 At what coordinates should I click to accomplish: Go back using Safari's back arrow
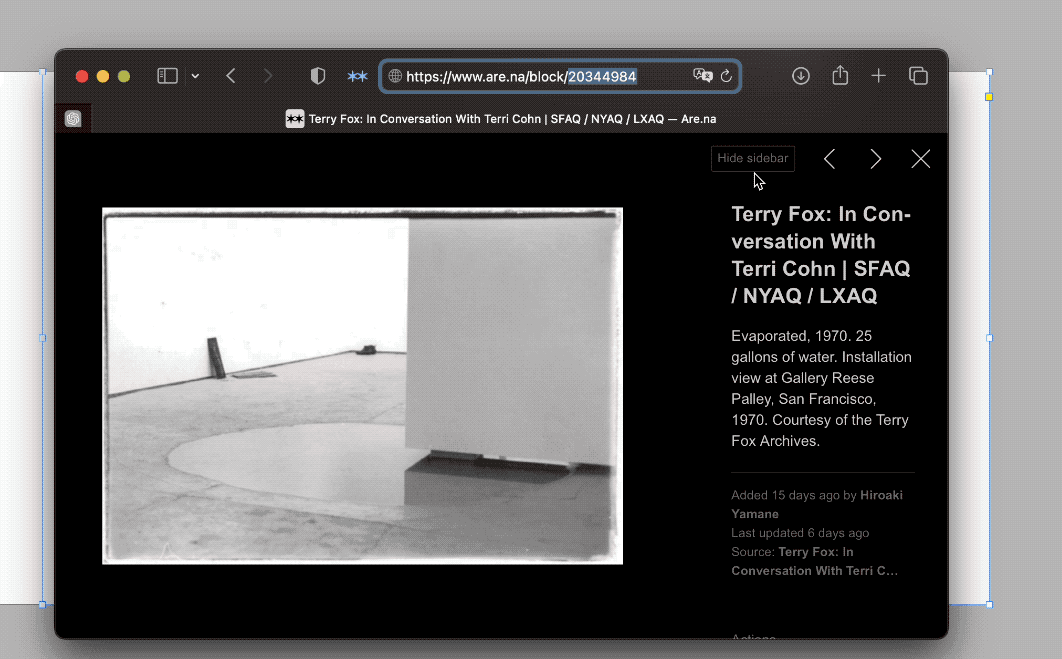[x=231, y=76]
